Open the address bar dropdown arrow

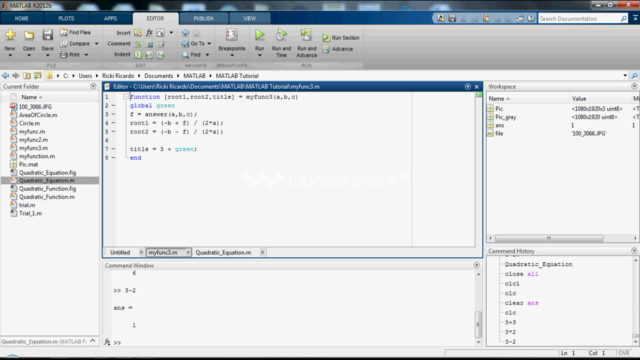point(625,76)
